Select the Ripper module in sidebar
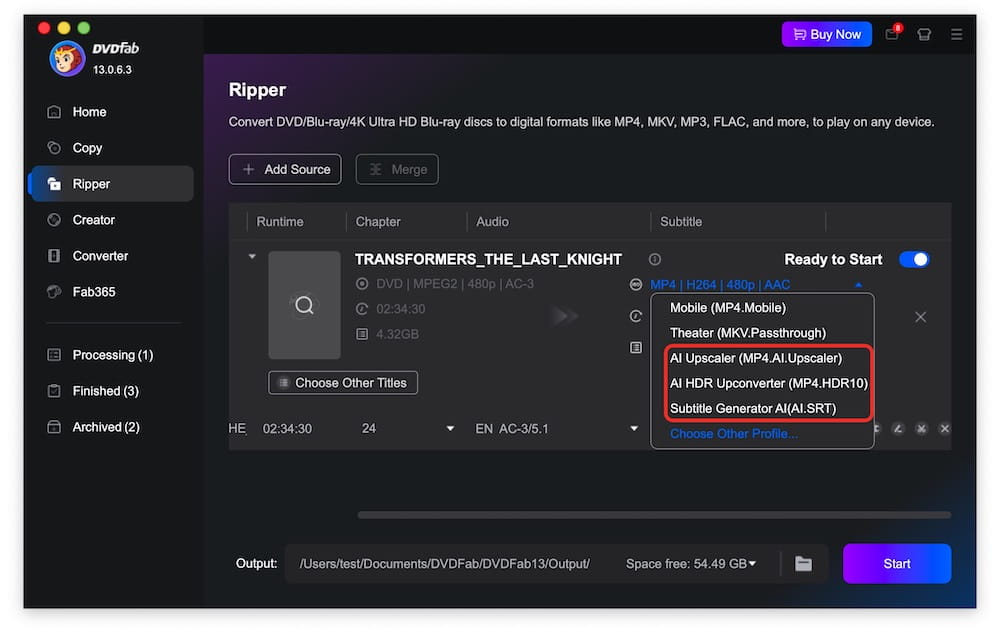This screenshot has height=641, width=1000. (x=112, y=184)
